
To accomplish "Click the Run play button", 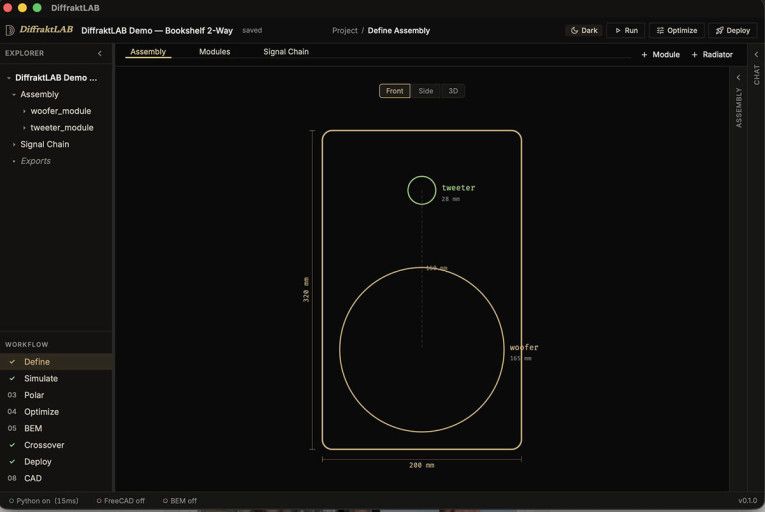I will pyautogui.click(x=625, y=30).
